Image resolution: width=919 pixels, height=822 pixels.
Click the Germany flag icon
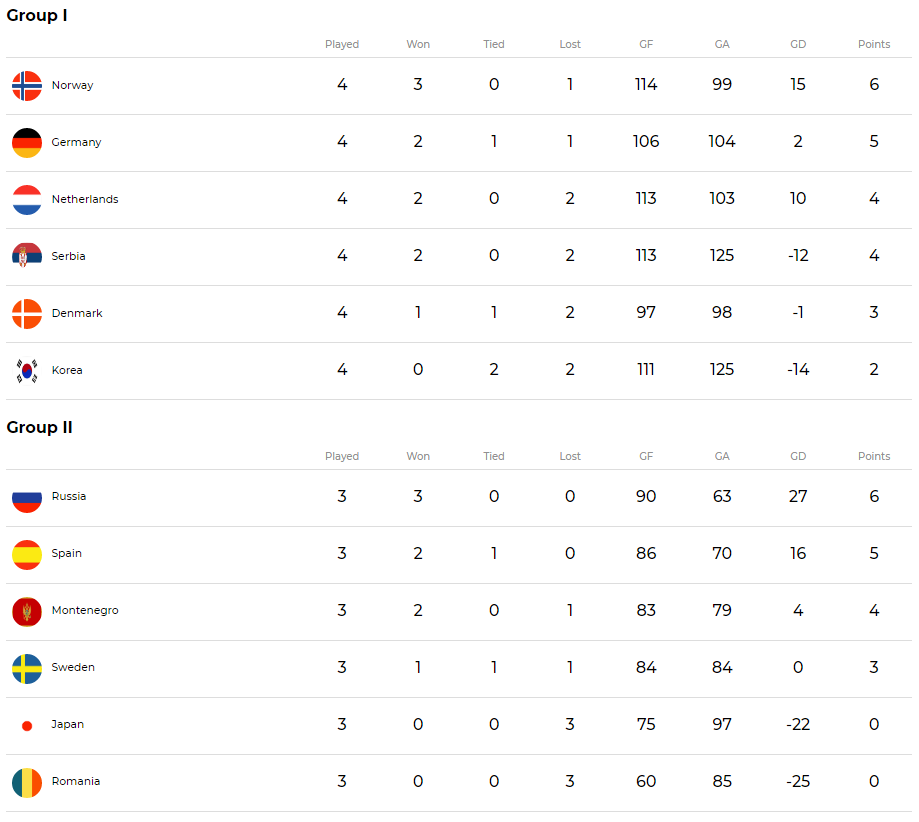click(x=27, y=142)
